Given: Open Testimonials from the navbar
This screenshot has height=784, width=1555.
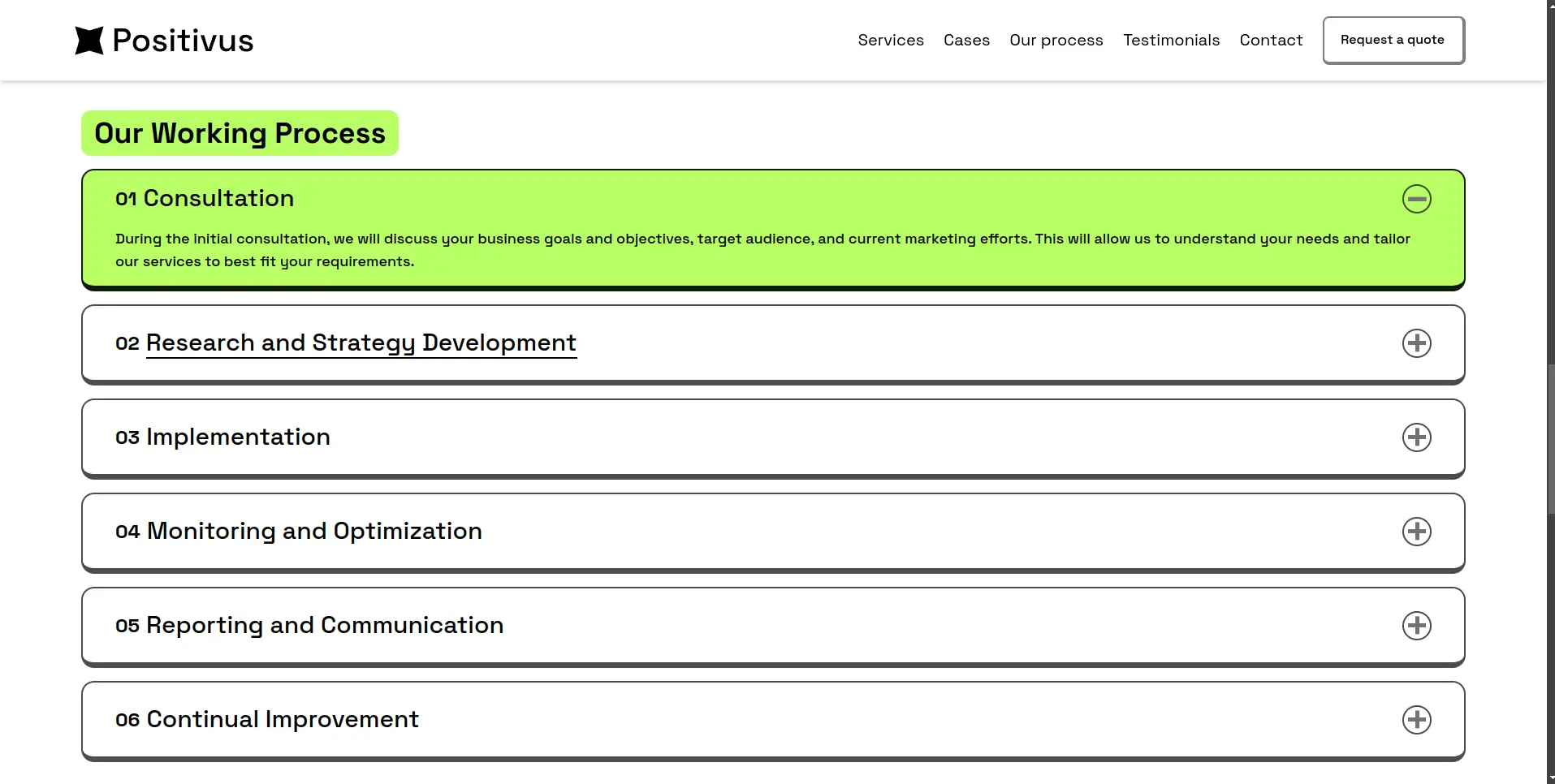Looking at the screenshot, I should (x=1171, y=41).
